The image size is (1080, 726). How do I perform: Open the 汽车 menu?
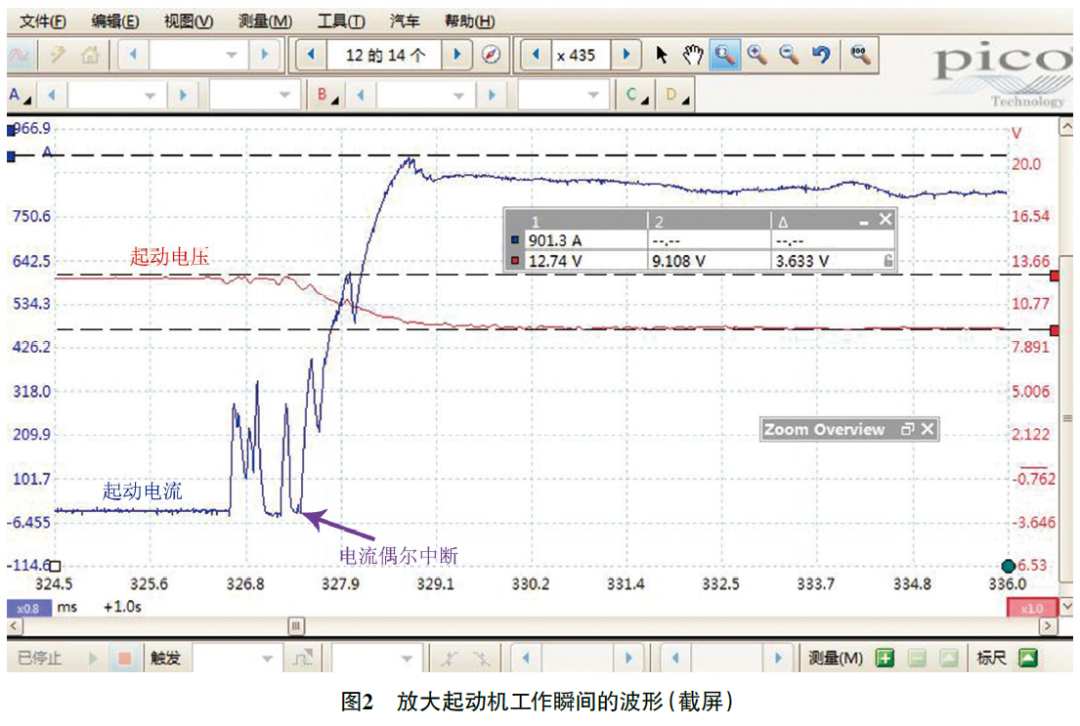(x=404, y=21)
